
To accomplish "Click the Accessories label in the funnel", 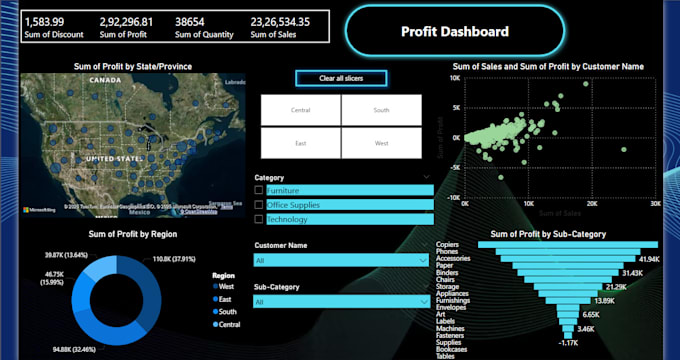I will click(453, 259).
